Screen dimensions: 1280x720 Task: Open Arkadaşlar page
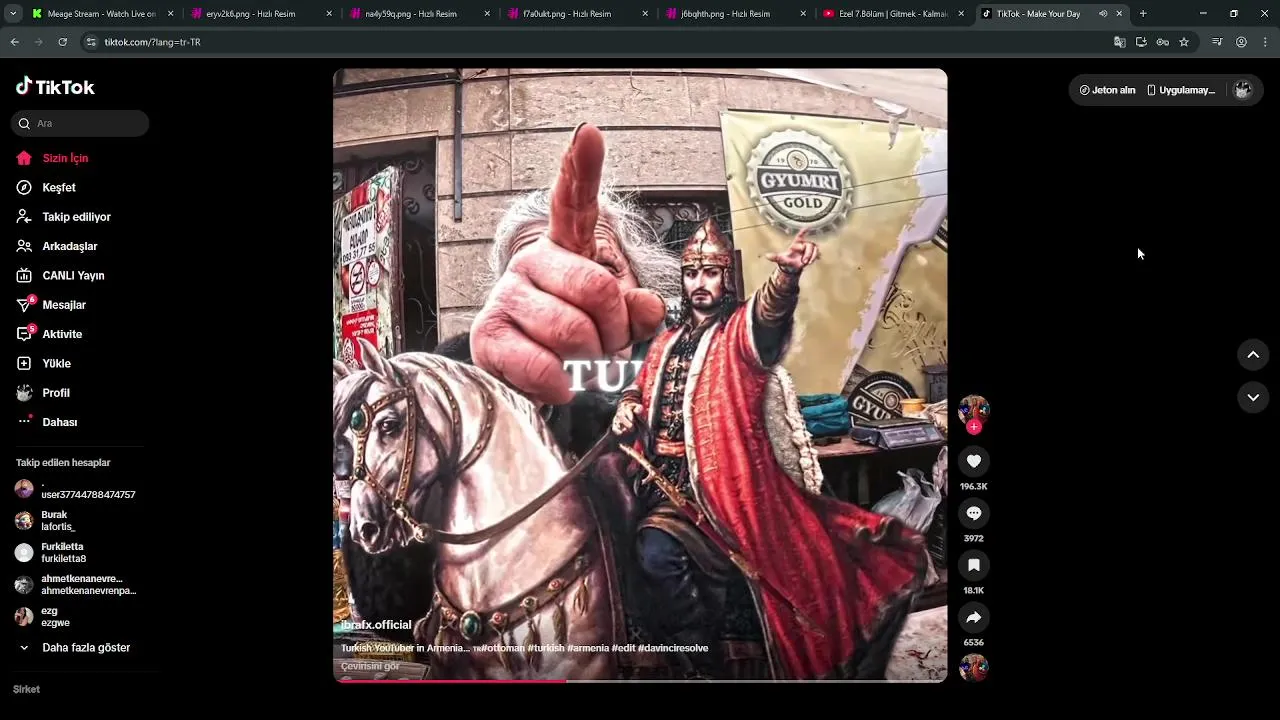point(69,246)
